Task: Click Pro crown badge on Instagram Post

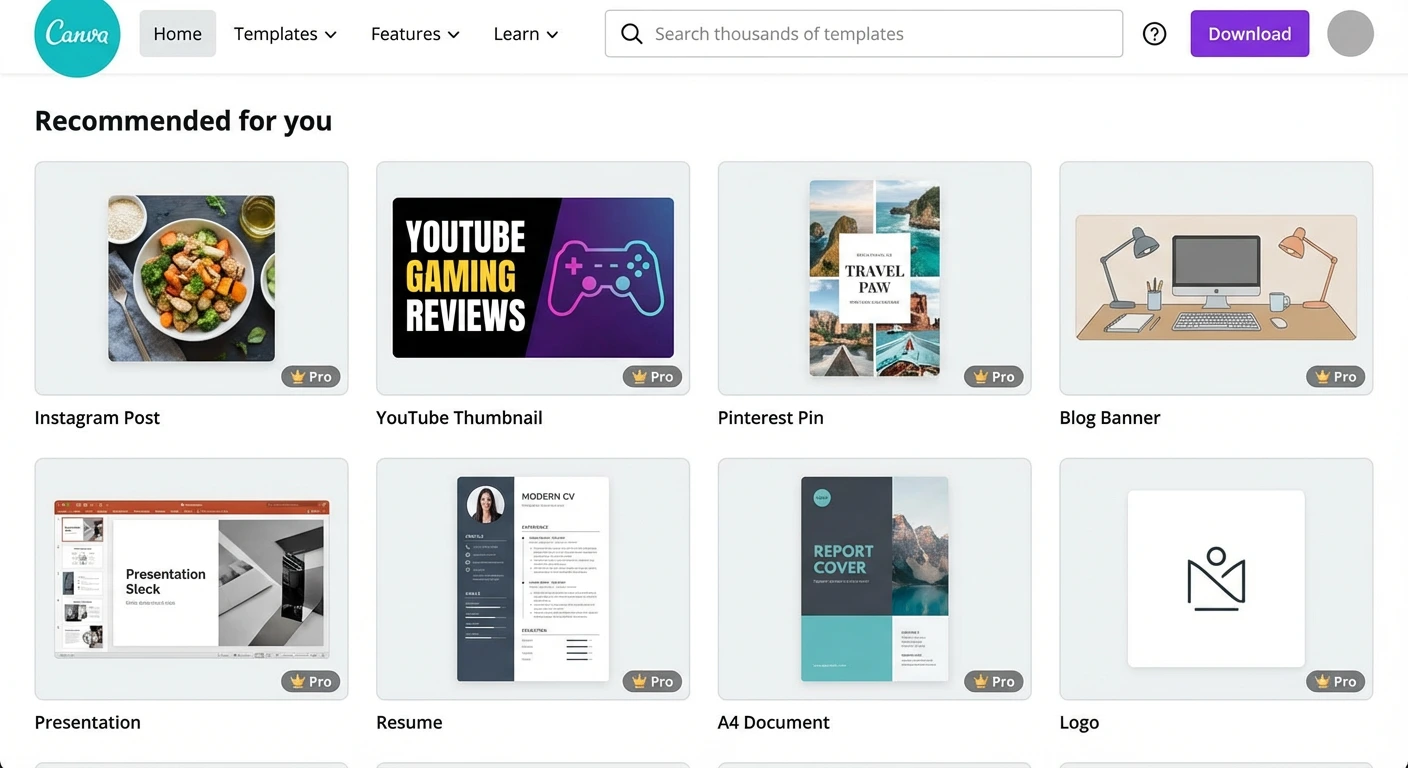Action: pyautogui.click(x=311, y=377)
